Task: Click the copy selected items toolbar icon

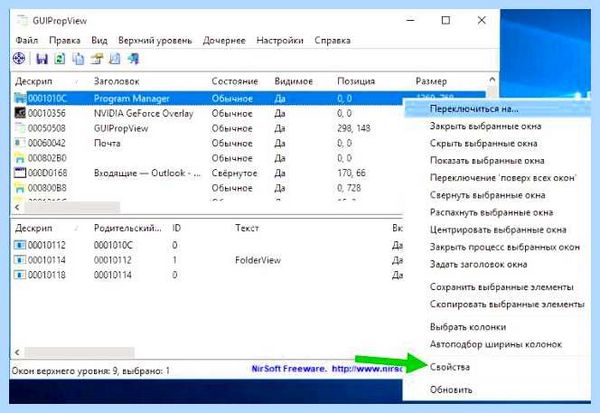Action: click(78, 59)
